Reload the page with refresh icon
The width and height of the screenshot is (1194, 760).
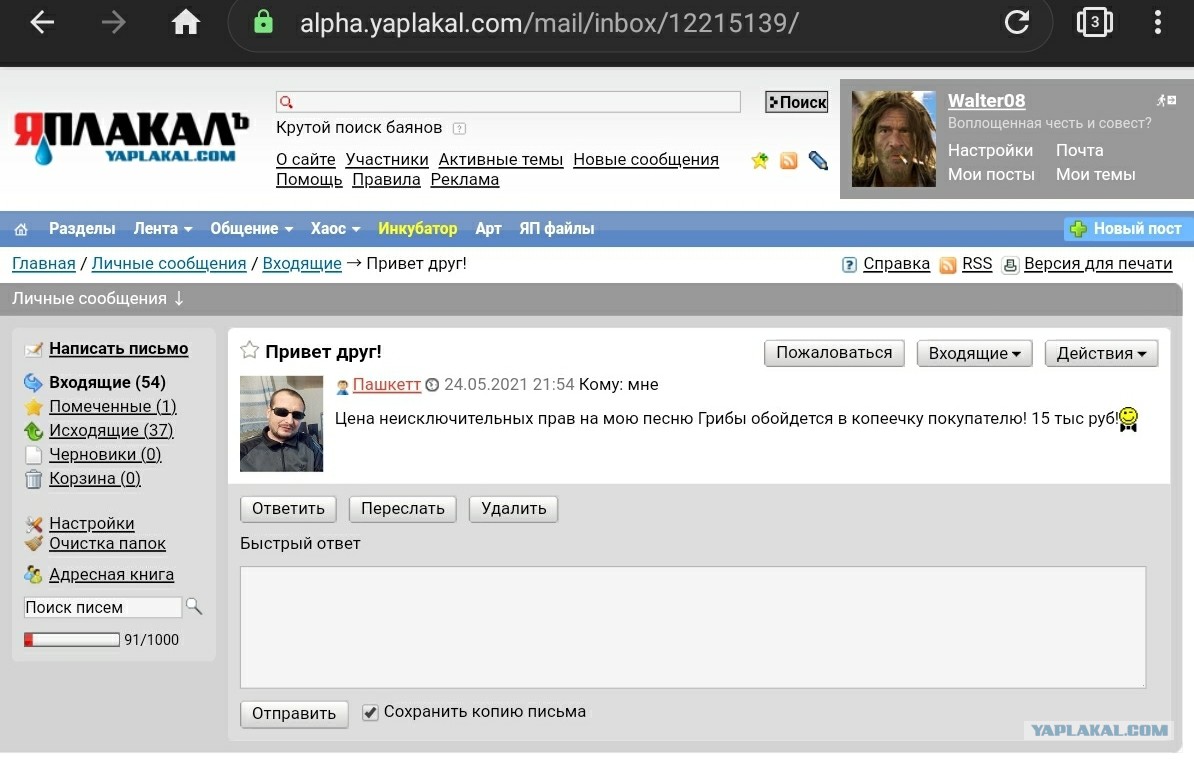[1017, 22]
